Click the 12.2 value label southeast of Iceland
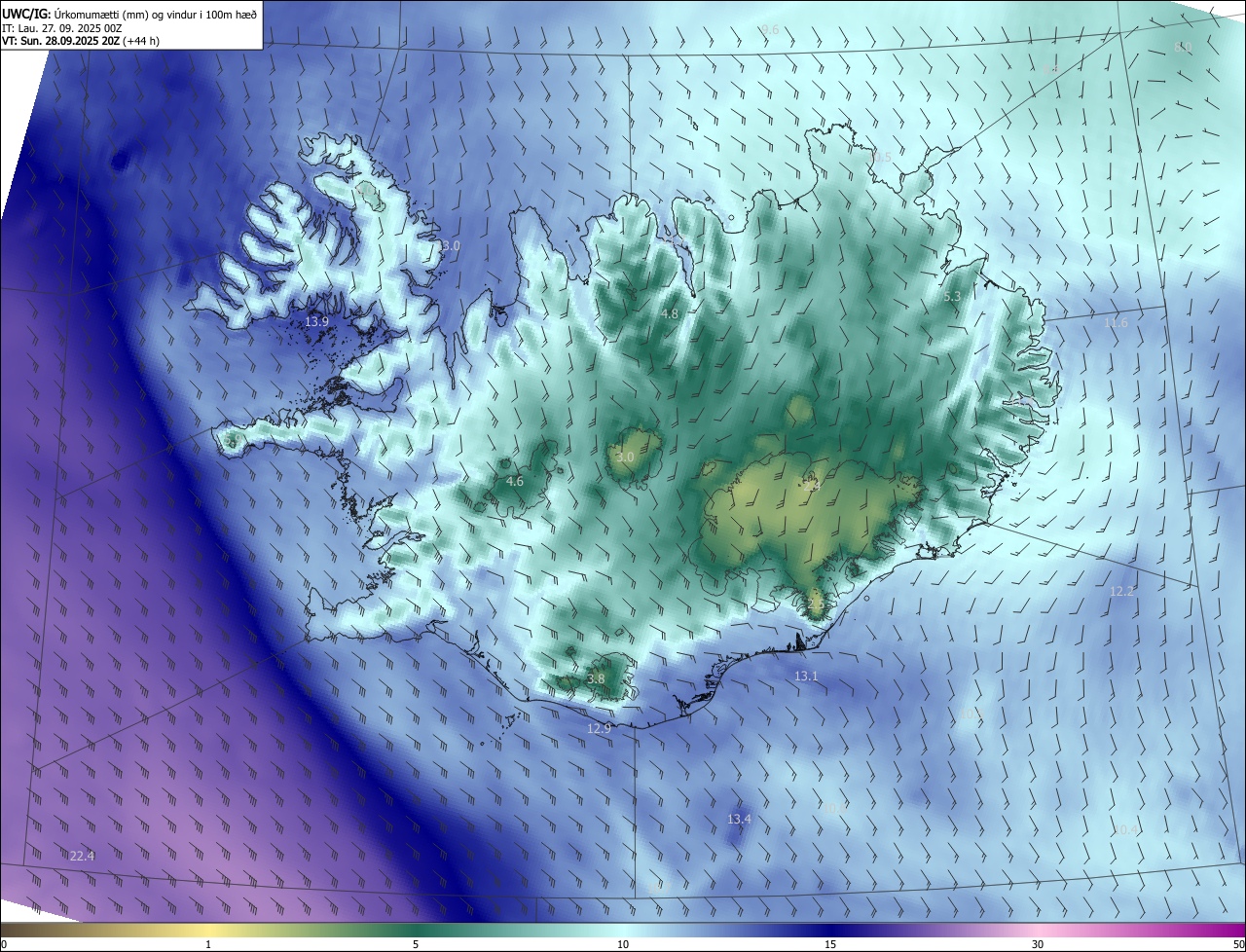Viewport: 1246px width, 952px height. tap(1121, 592)
